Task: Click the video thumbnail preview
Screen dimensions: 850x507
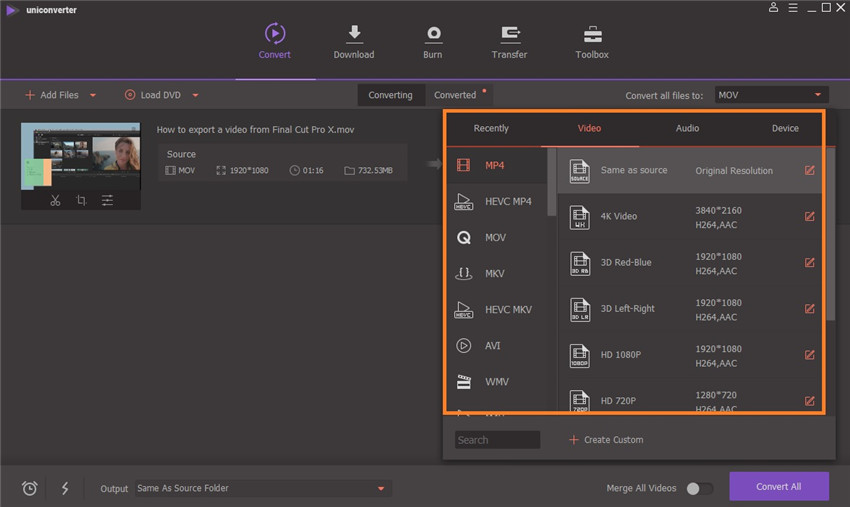Action: [81, 156]
